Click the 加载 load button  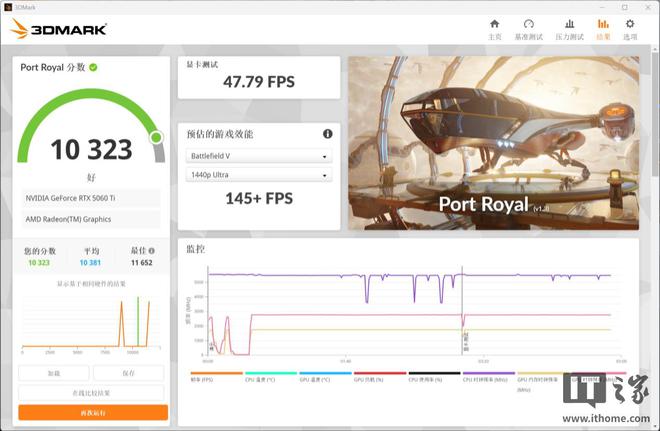[x=54, y=373]
